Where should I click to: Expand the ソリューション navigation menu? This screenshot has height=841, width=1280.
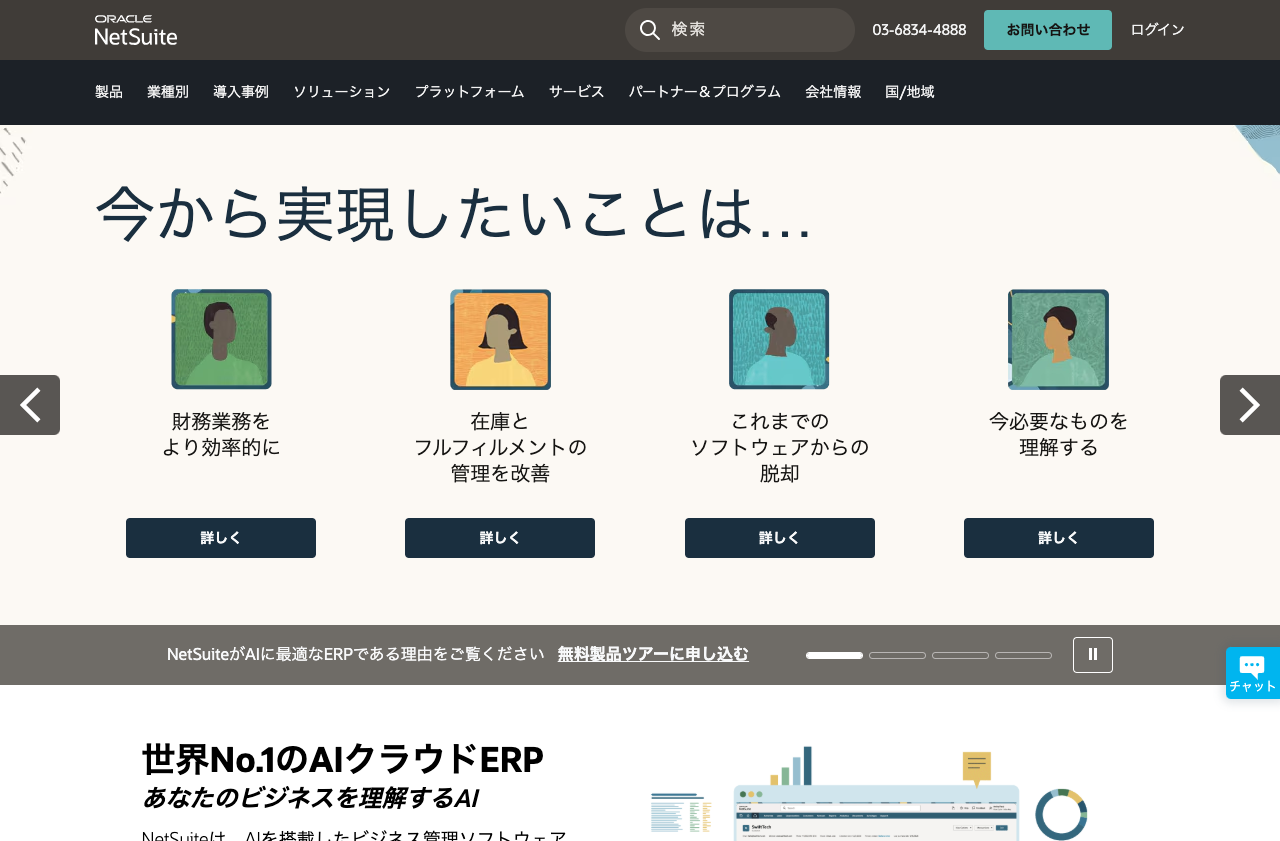coord(341,92)
